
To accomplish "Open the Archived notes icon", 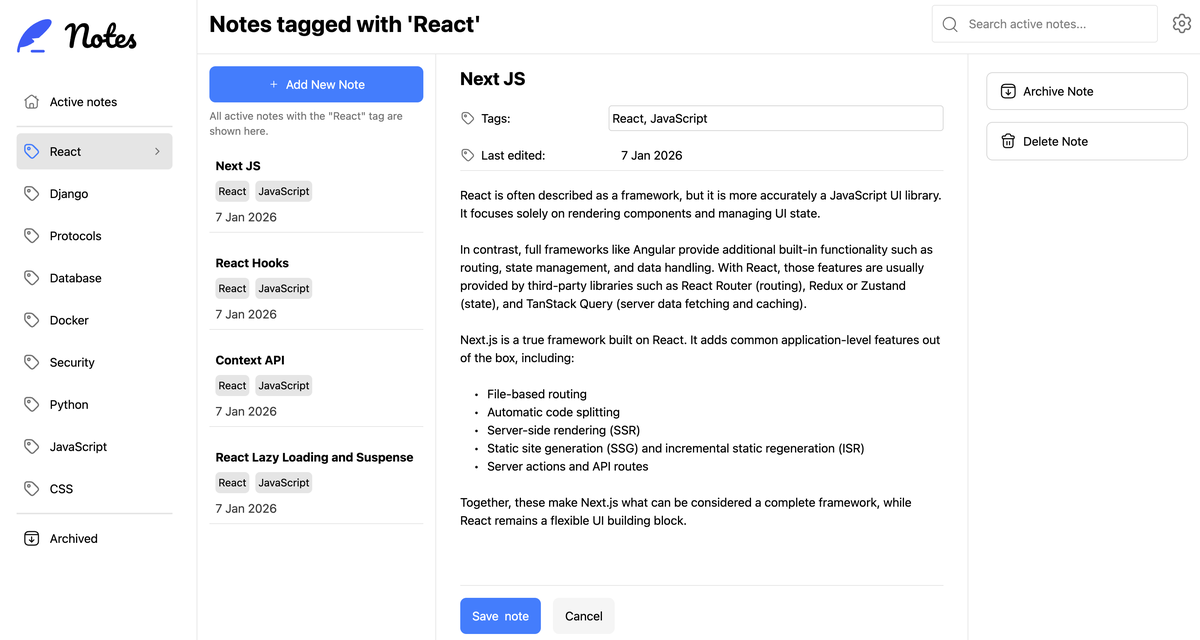I will [x=31, y=538].
